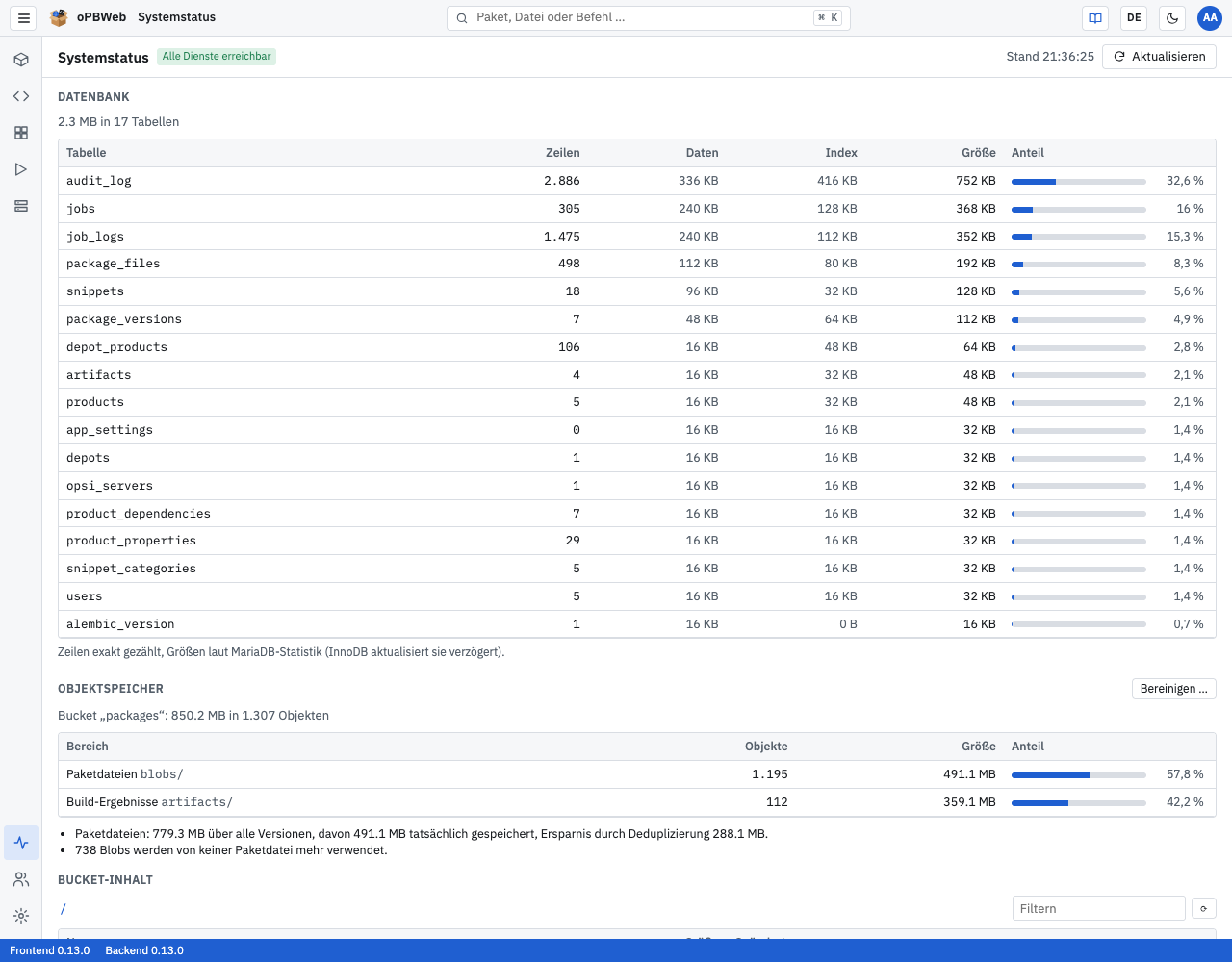Click "Backend 0.13.0" in the status bar
This screenshot has width=1232, height=962.
144,950
